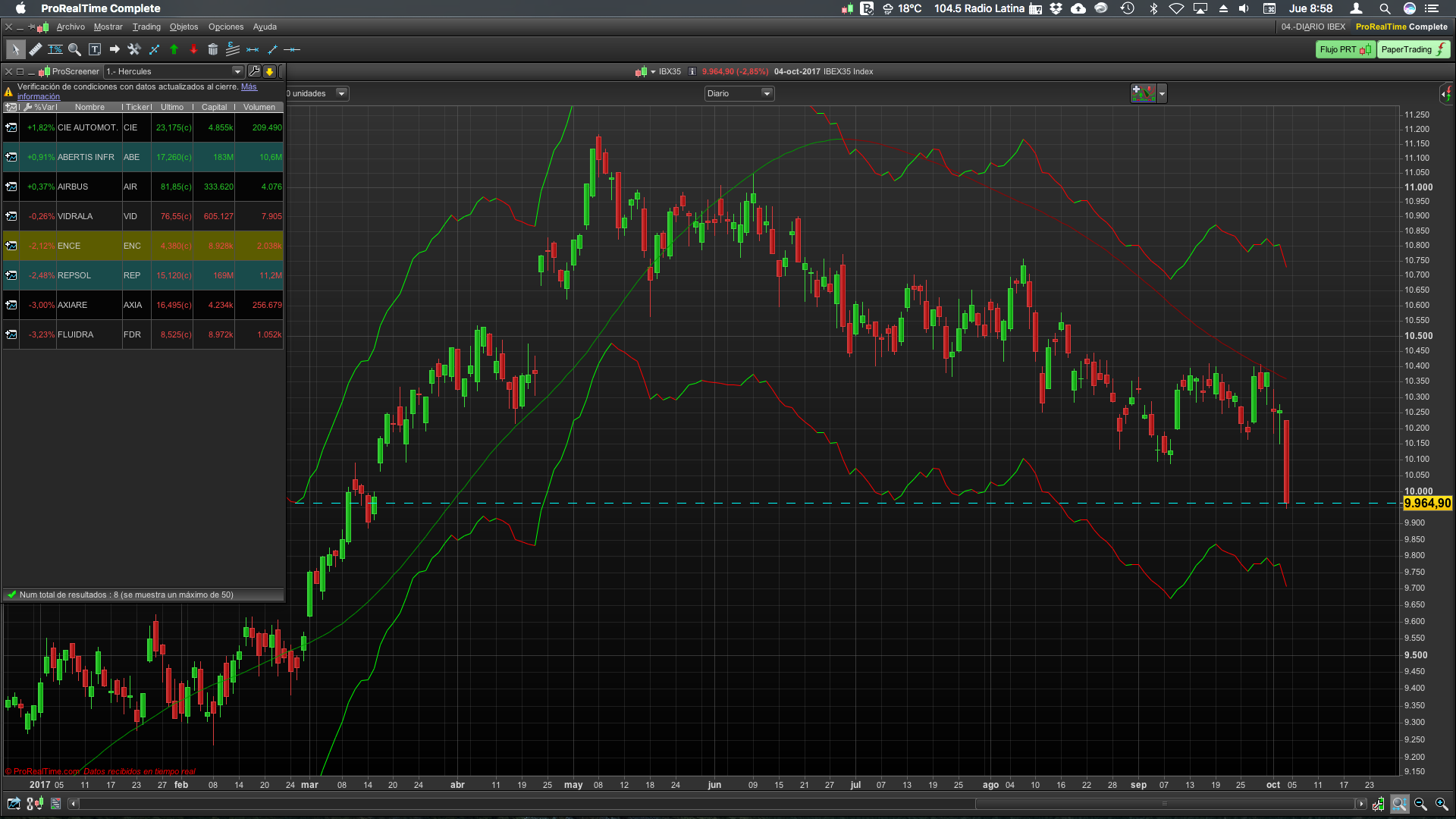The height and width of the screenshot is (819, 1456).
Task: Open the Objetos menu
Action: 184,27
